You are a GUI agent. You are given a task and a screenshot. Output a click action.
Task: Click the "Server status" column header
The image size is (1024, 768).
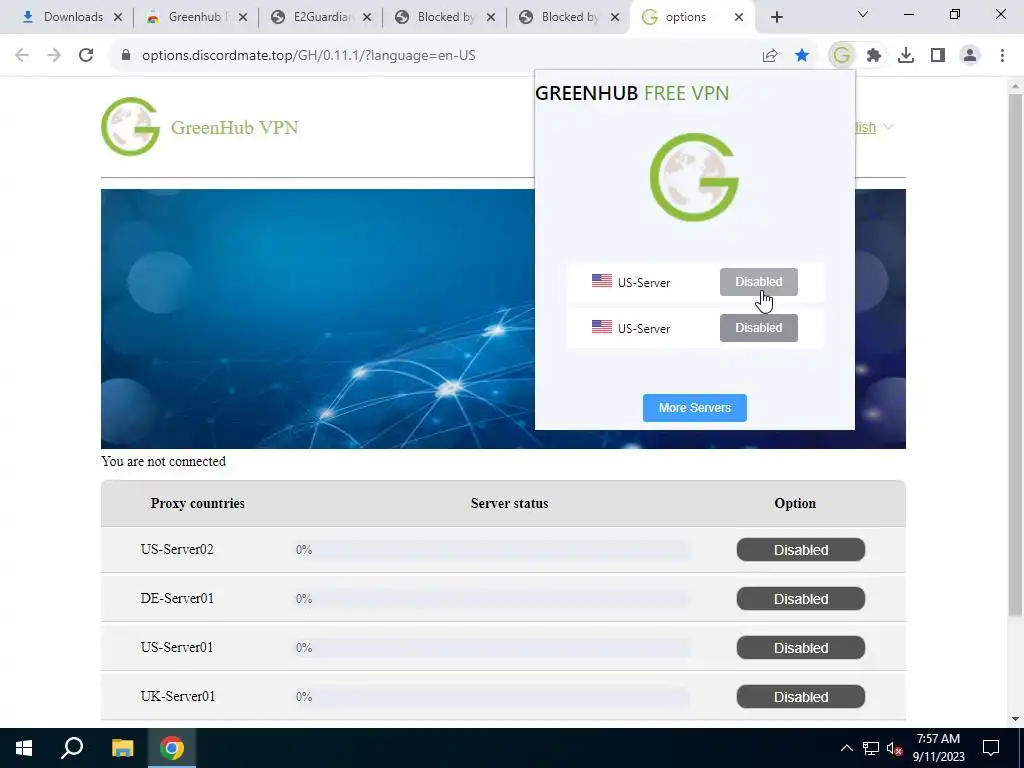[509, 504]
